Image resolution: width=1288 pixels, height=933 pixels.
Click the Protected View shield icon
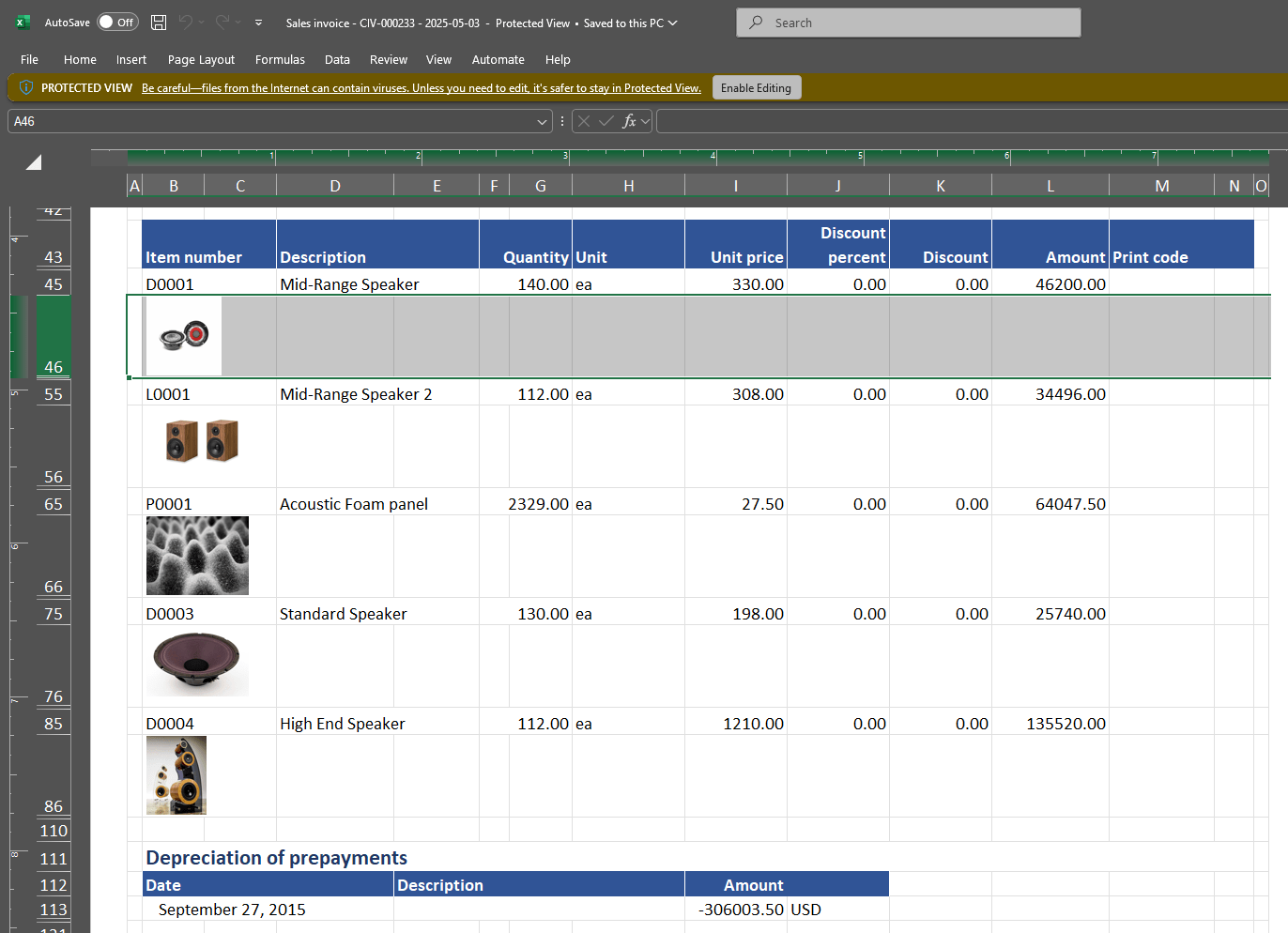[x=25, y=88]
